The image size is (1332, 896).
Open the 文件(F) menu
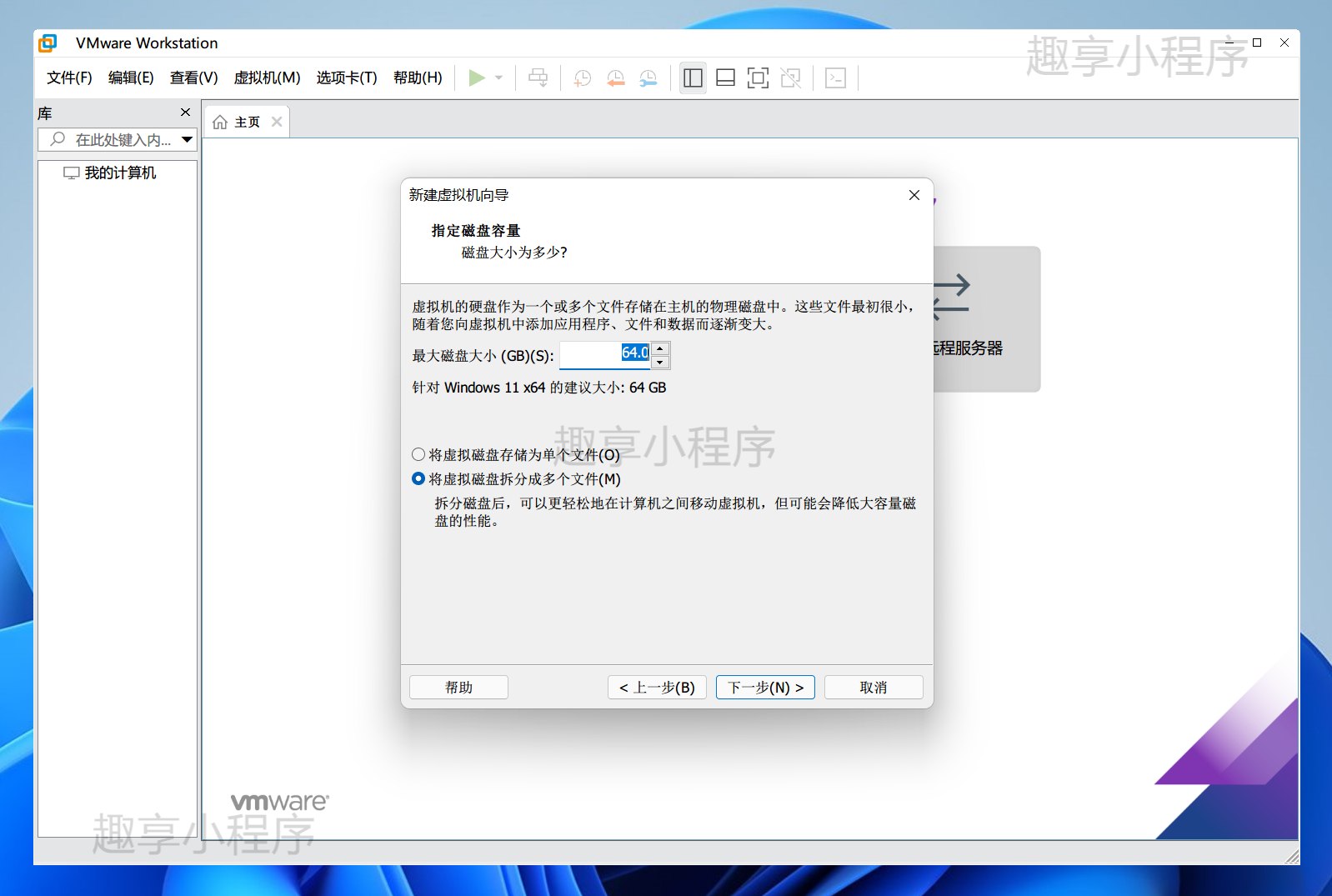[x=69, y=78]
